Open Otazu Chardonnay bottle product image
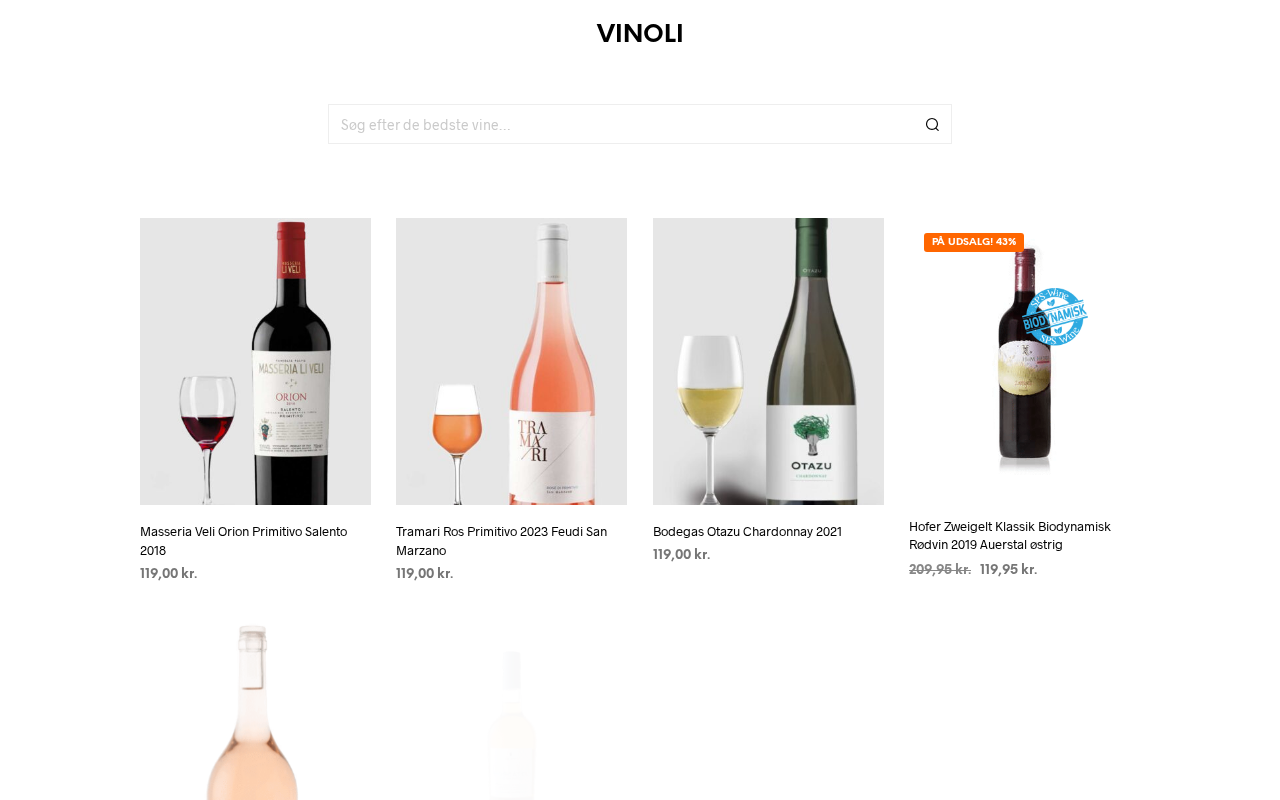The width and height of the screenshot is (1280, 800). [x=768, y=361]
